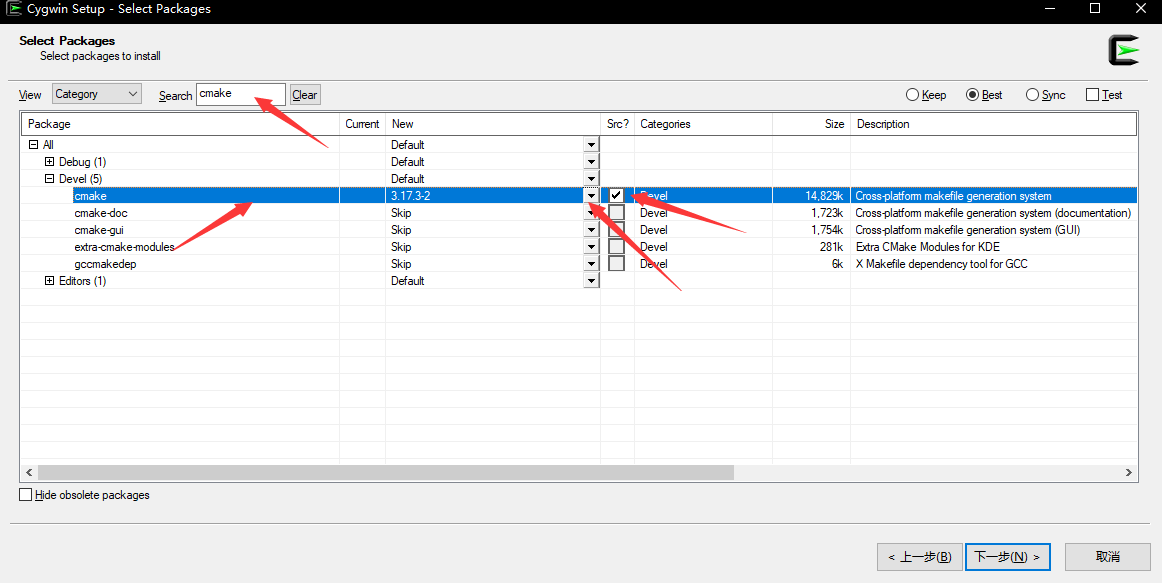Proceed with the 下一步(N) button

pos(1008,557)
